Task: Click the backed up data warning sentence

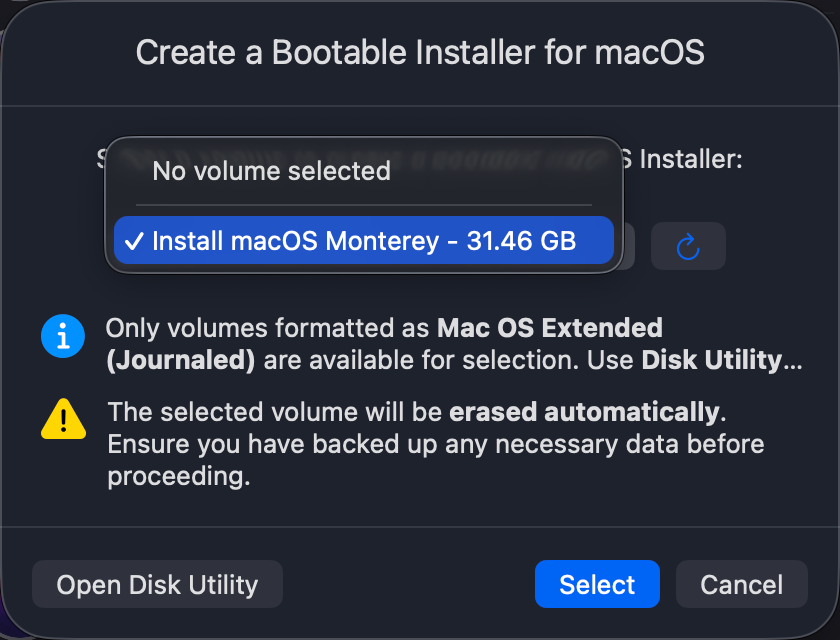Action: pos(435,444)
